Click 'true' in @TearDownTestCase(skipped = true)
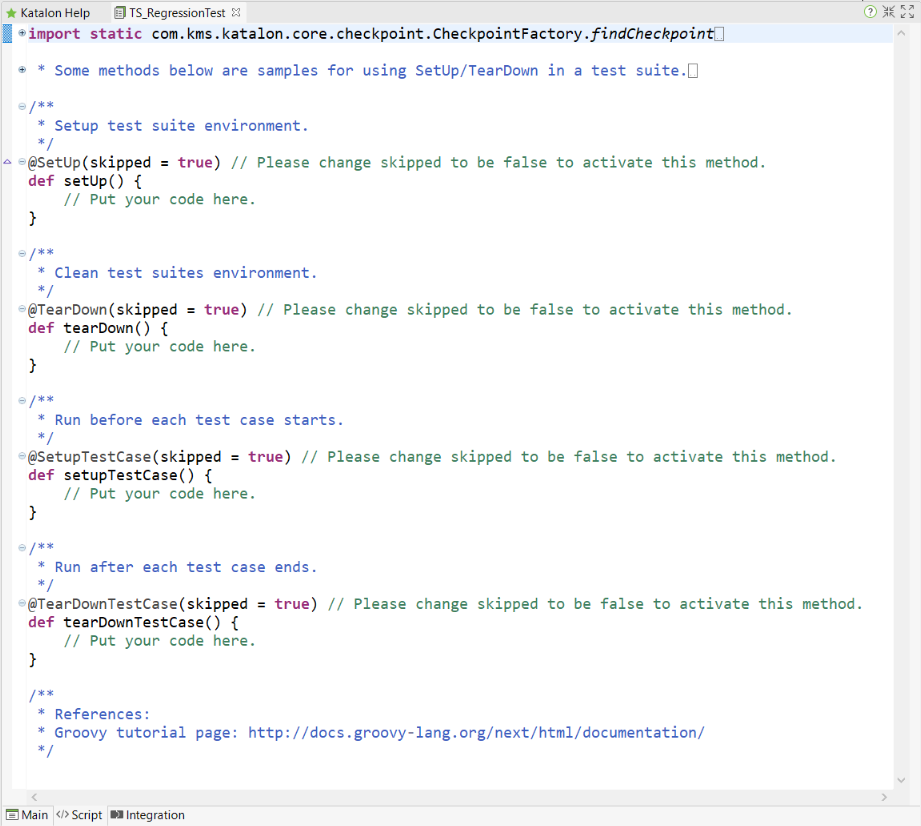Screen dimensions: 921x826 (292, 604)
